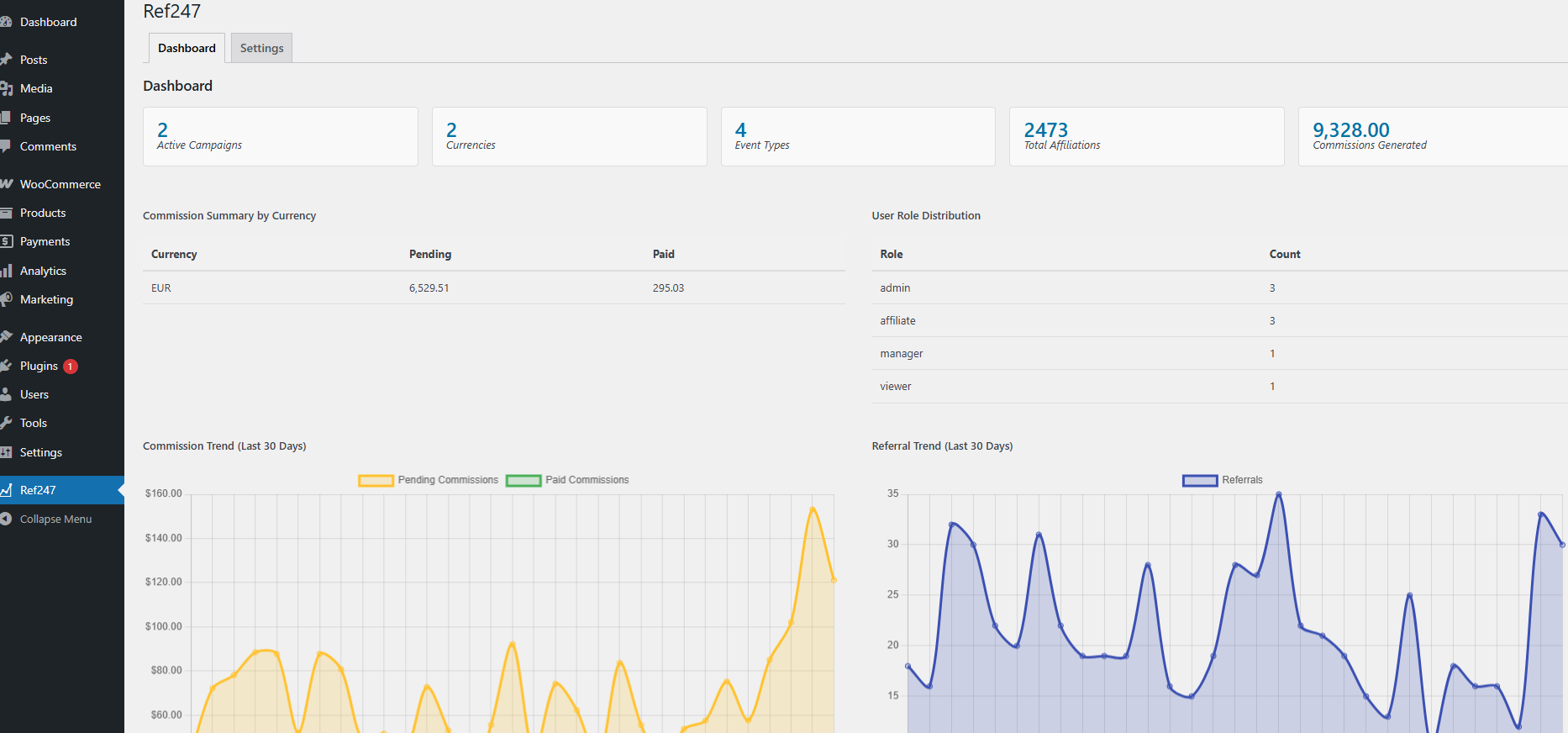Screen dimensions: 1568x733
Task: Open Marketing menu item
Action: click(x=62, y=299)
